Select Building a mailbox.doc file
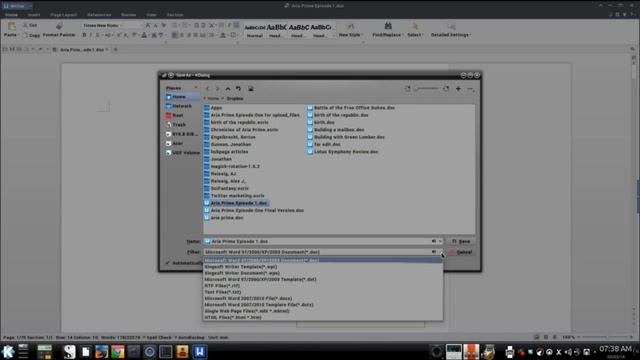The image size is (640, 360). [336, 130]
